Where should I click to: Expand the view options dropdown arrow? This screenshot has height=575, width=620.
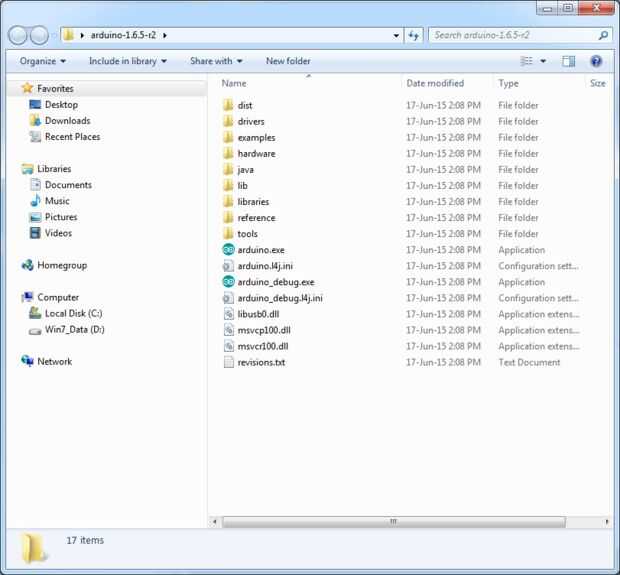click(543, 61)
